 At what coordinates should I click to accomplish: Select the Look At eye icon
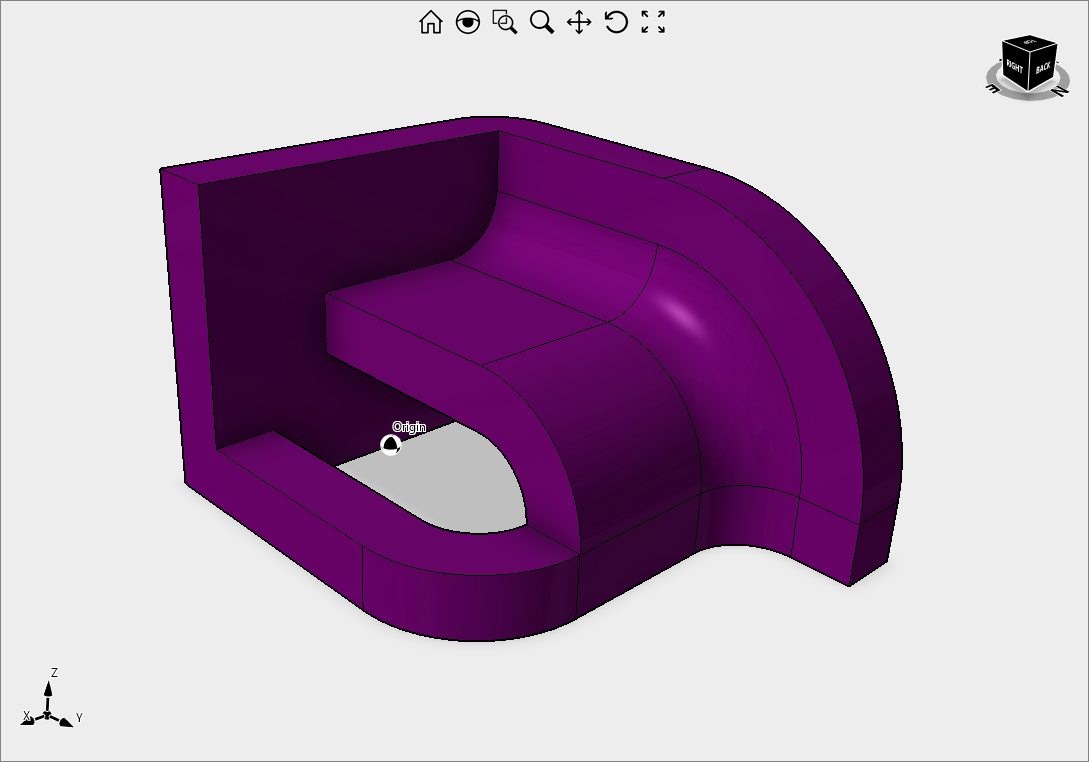coord(467,22)
